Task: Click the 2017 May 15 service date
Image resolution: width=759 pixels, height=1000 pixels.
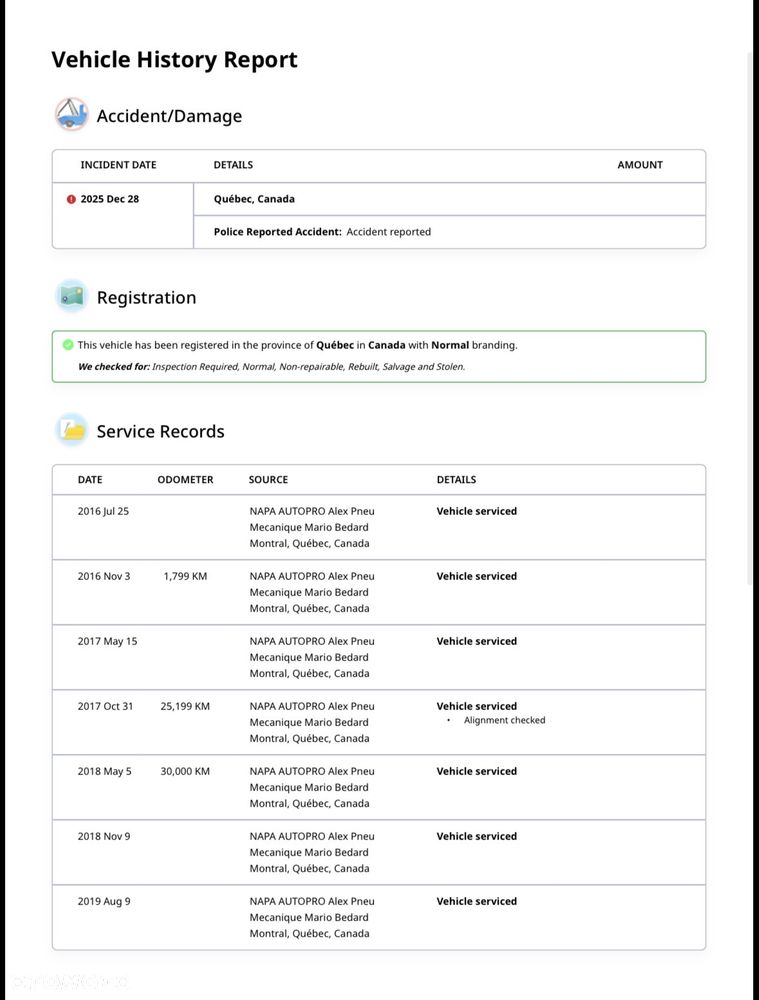Action: click(x=107, y=641)
